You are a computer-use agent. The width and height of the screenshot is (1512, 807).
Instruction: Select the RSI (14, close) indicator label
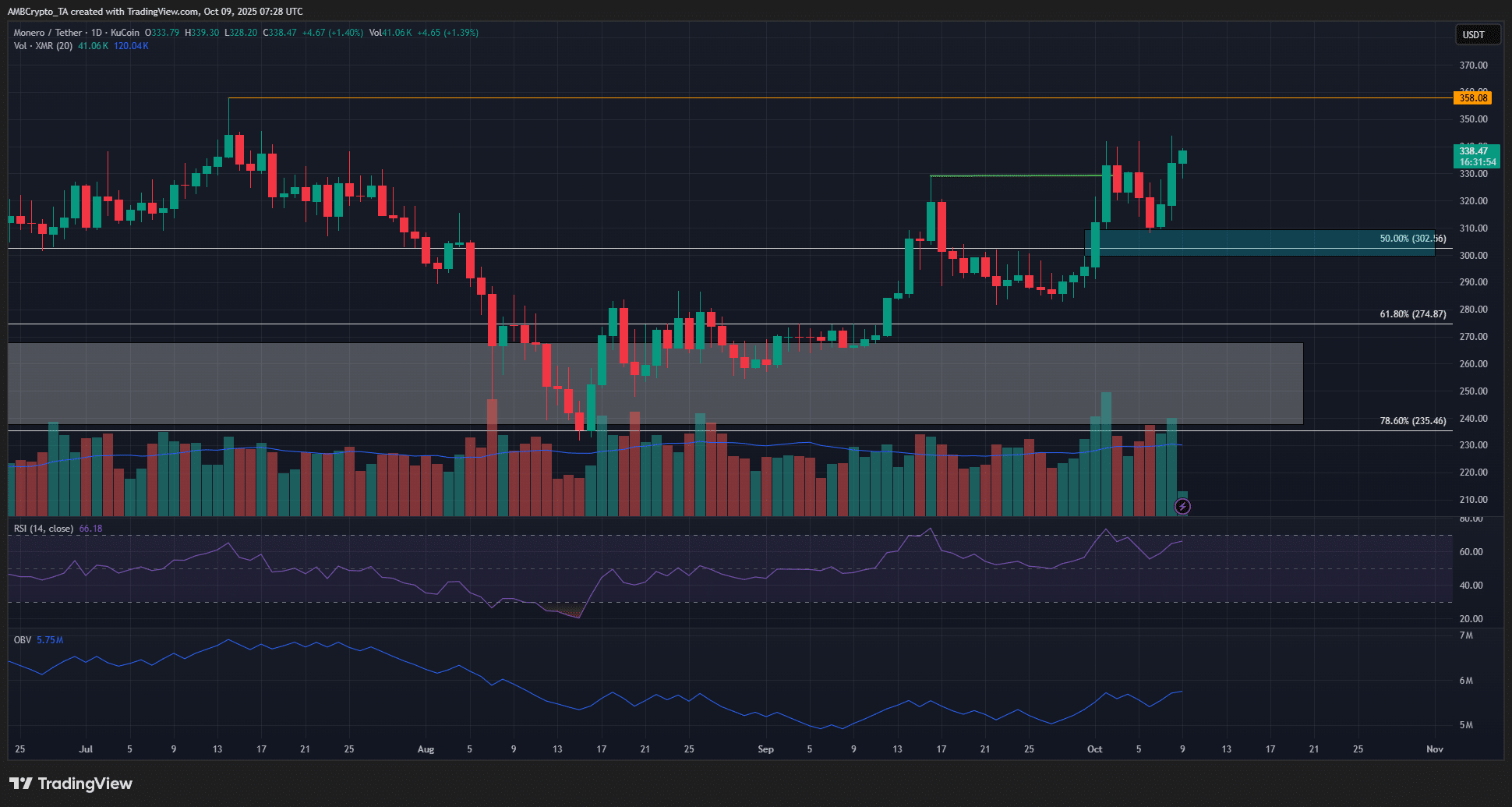(x=44, y=529)
